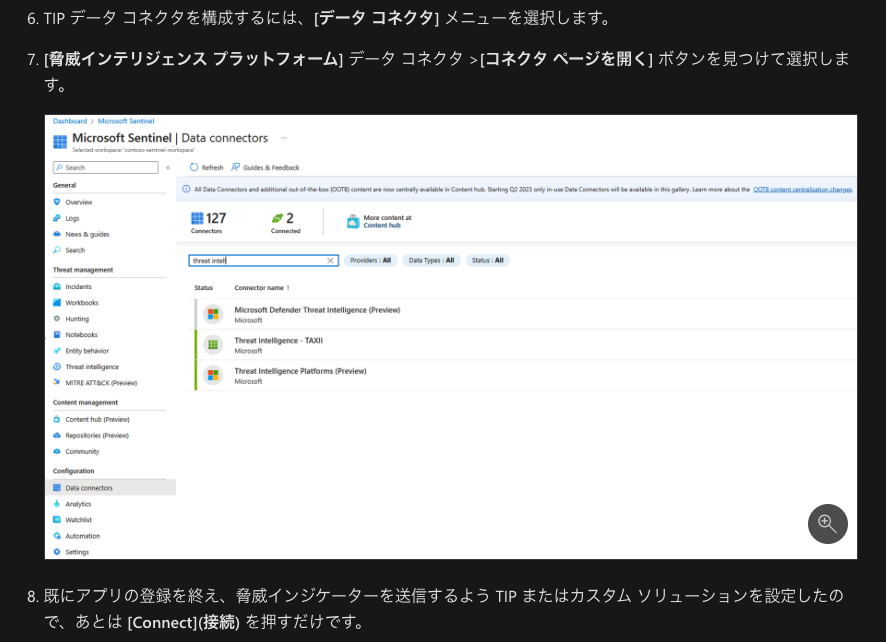Select the Search item under General
Image resolution: width=886 pixels, height=642 pixels.
(x=75, y=250)
